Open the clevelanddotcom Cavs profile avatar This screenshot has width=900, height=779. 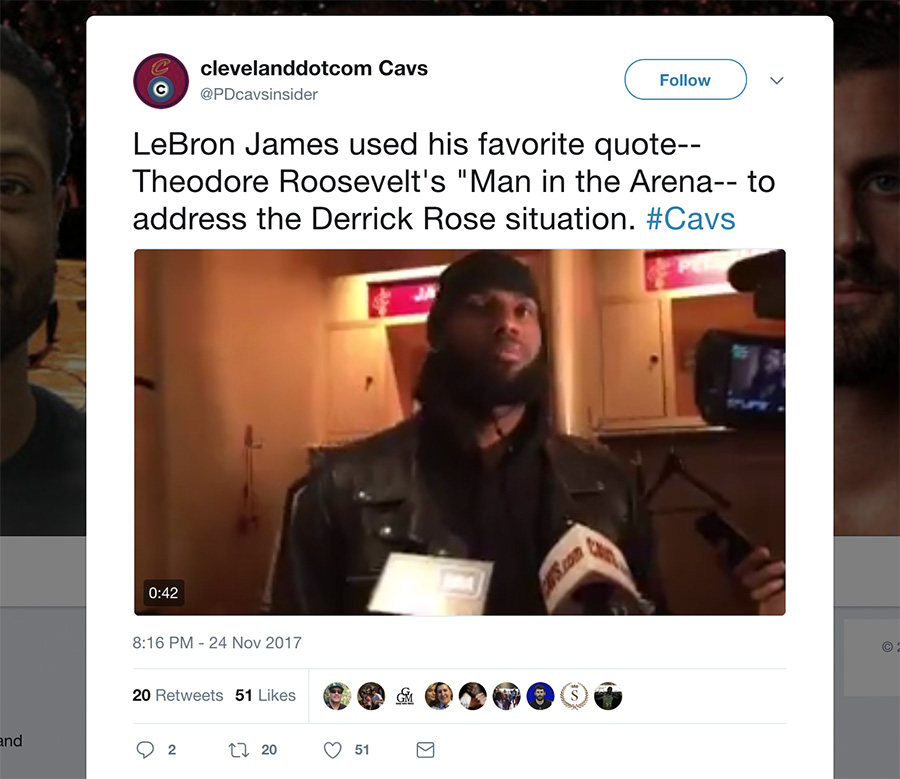click(x=161, y=81)
